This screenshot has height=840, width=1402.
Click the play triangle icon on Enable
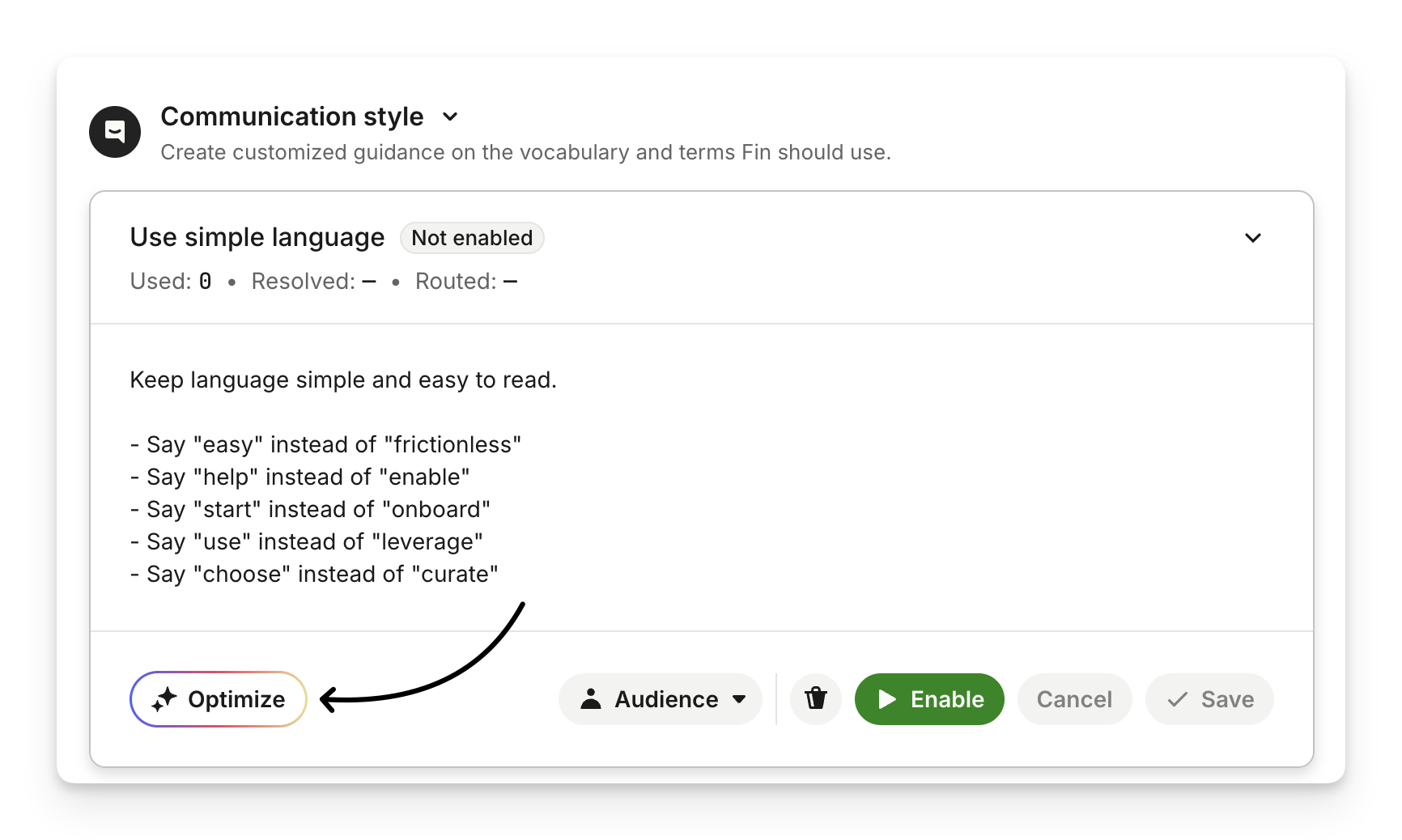point(887,699)
